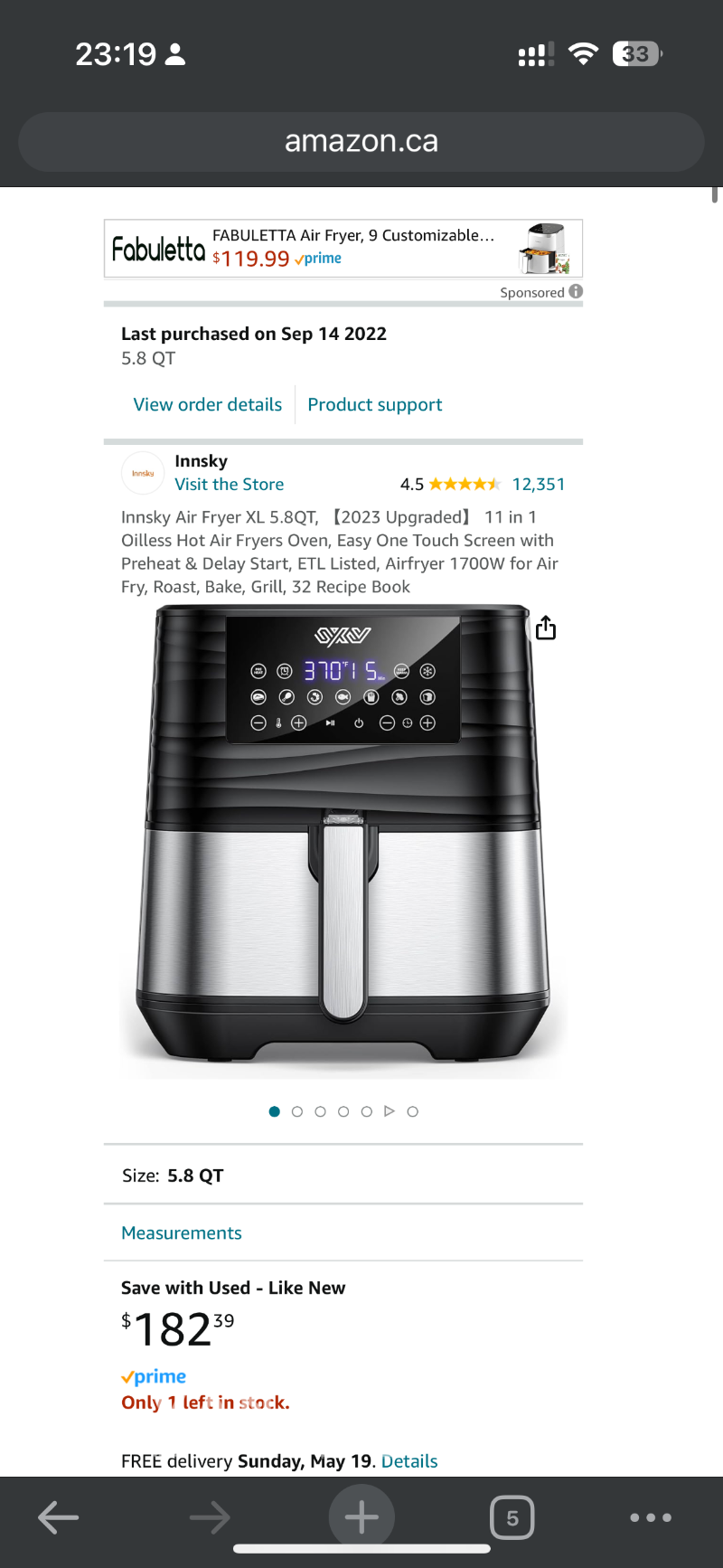Tap the browser forward arrow
This screenshot has height=1568, width=723.
point(210,1517)
